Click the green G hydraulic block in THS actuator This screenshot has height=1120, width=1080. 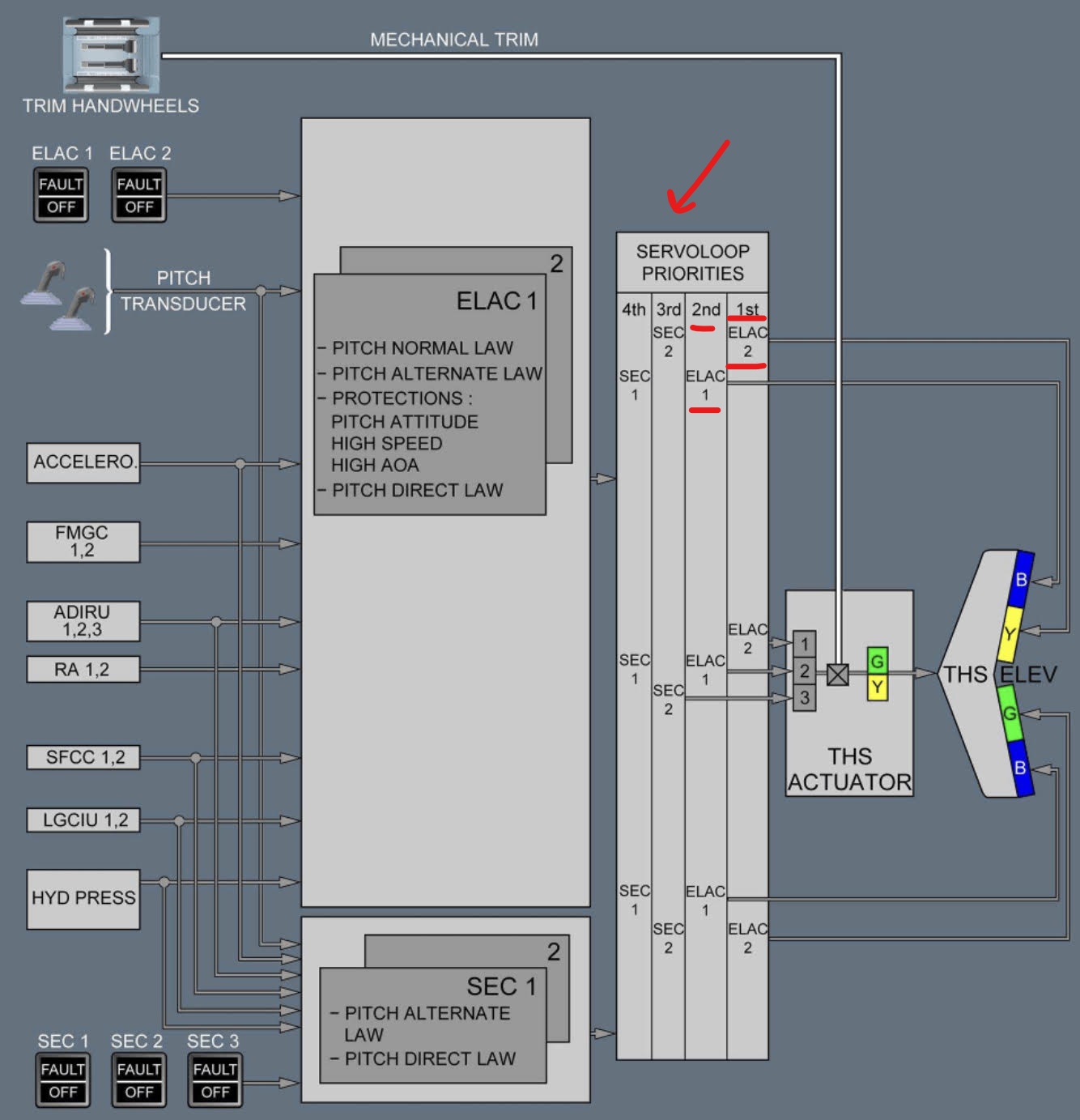pyautogui.click(x=877, y=661)
